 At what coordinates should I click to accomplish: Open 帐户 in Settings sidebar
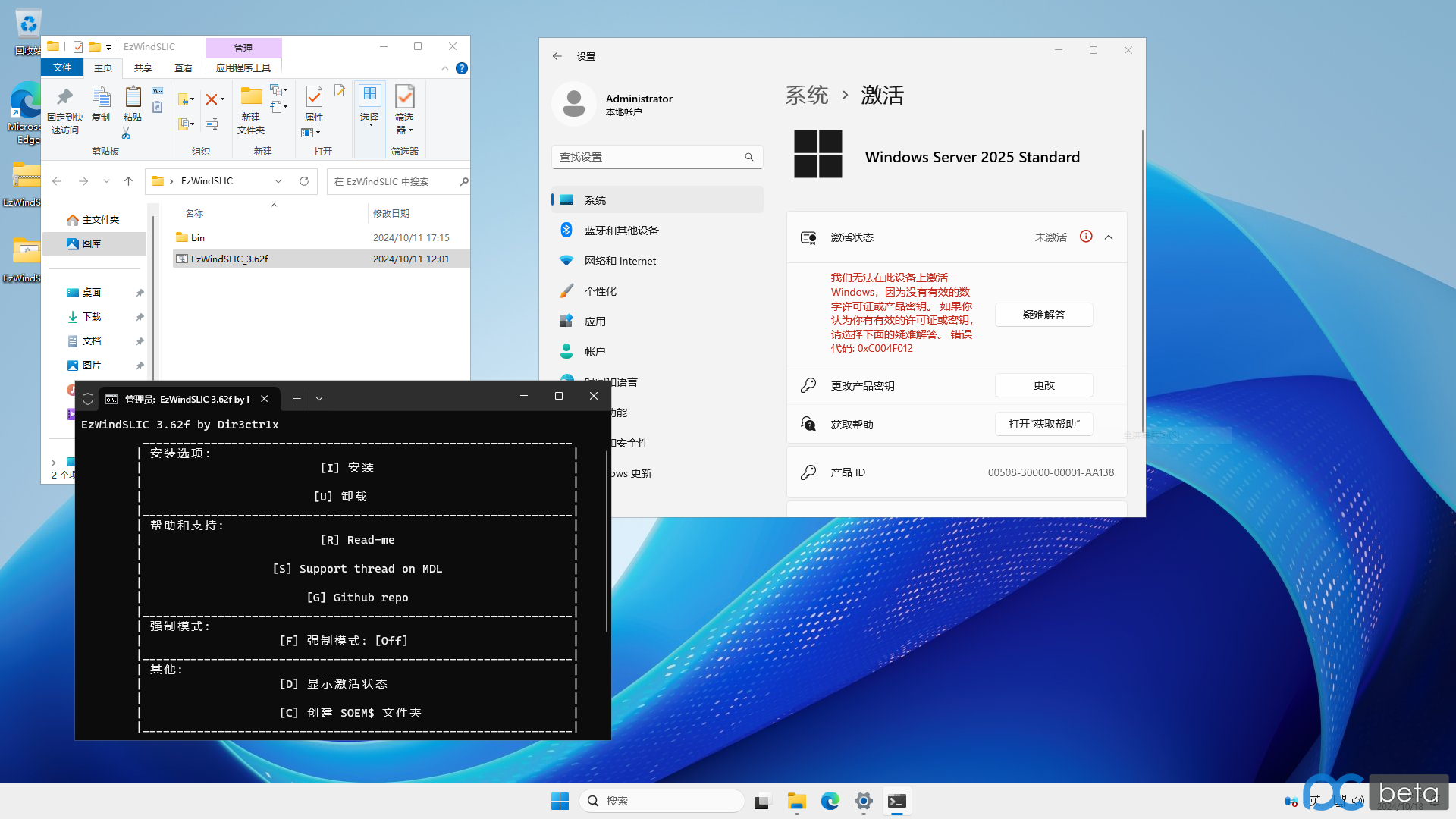click(657, 352)
